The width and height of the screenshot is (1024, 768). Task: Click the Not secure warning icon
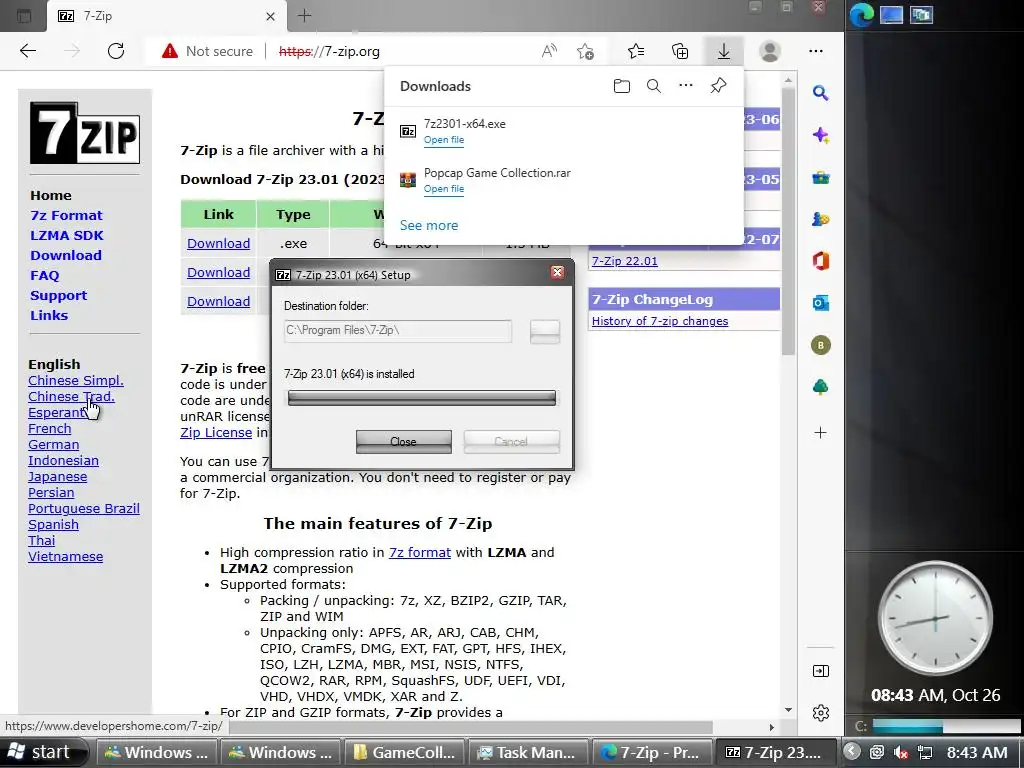click(170, 51)
